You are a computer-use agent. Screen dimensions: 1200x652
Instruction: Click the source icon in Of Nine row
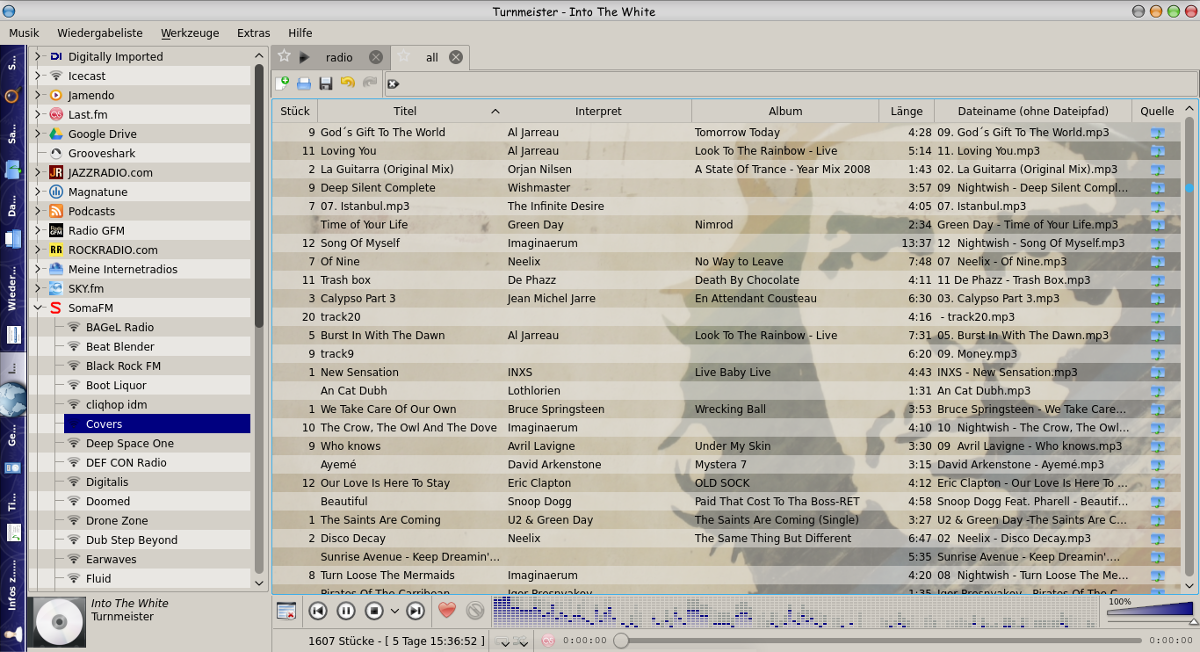(1158, 262)
